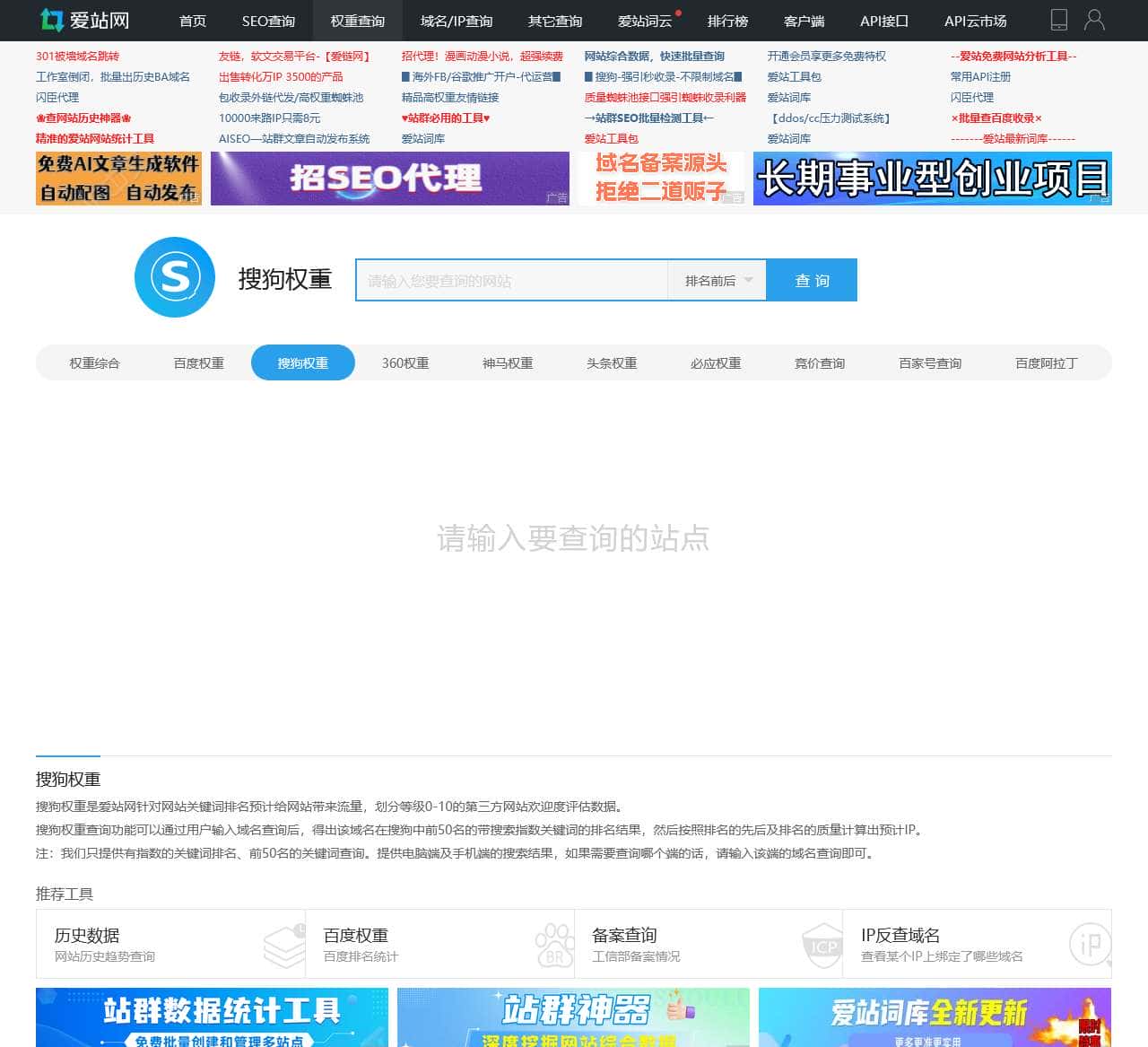Image resolution: width=1148 pixels, height=1047 pixels.
Task: Click the 查询 search button
Action: click(x=812, y=281)
